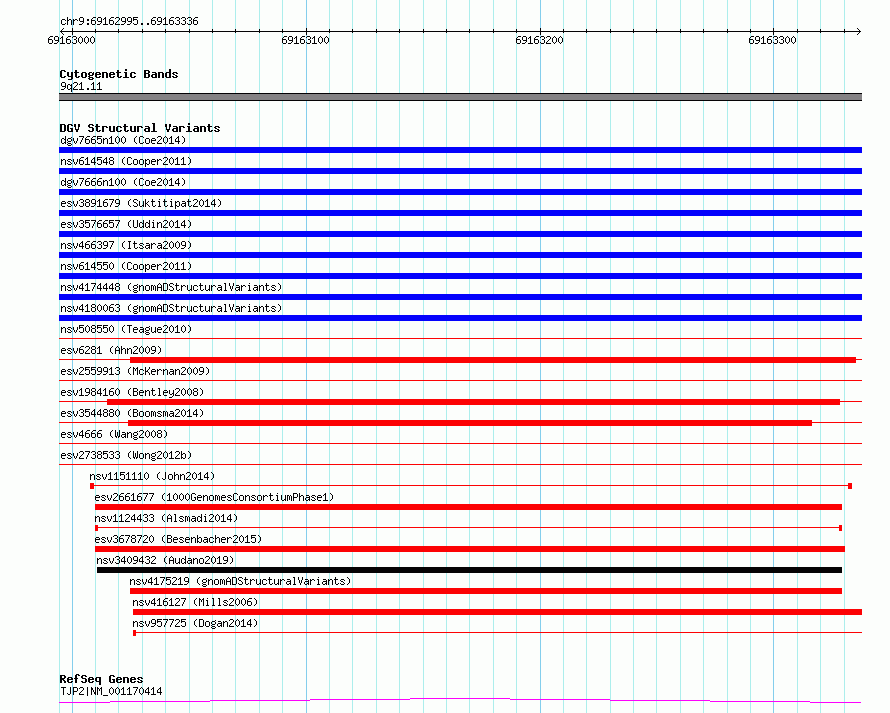
Task: Click the blue bar under nsv466397
Action: click(x=460, y=255)
